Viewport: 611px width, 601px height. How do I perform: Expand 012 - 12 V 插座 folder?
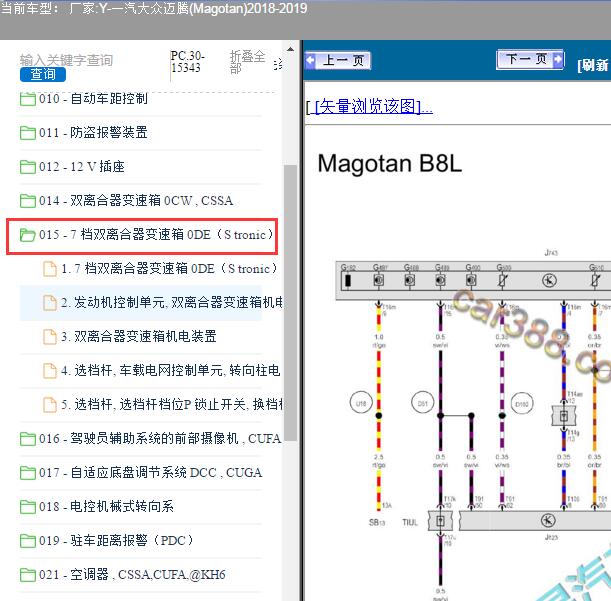click(x=82, y=166)
